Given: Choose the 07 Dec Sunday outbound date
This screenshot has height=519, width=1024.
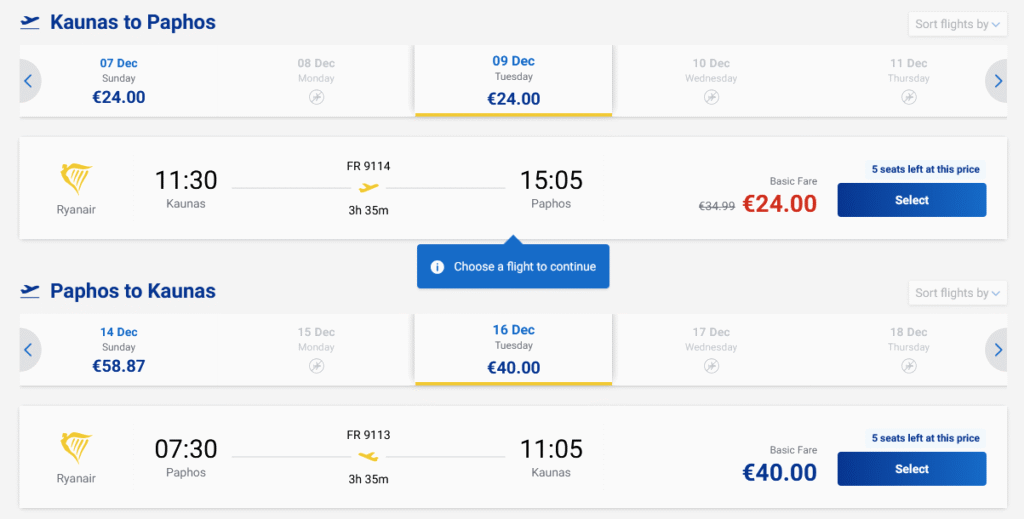Looking at the screenshot, I should (119, 80).
